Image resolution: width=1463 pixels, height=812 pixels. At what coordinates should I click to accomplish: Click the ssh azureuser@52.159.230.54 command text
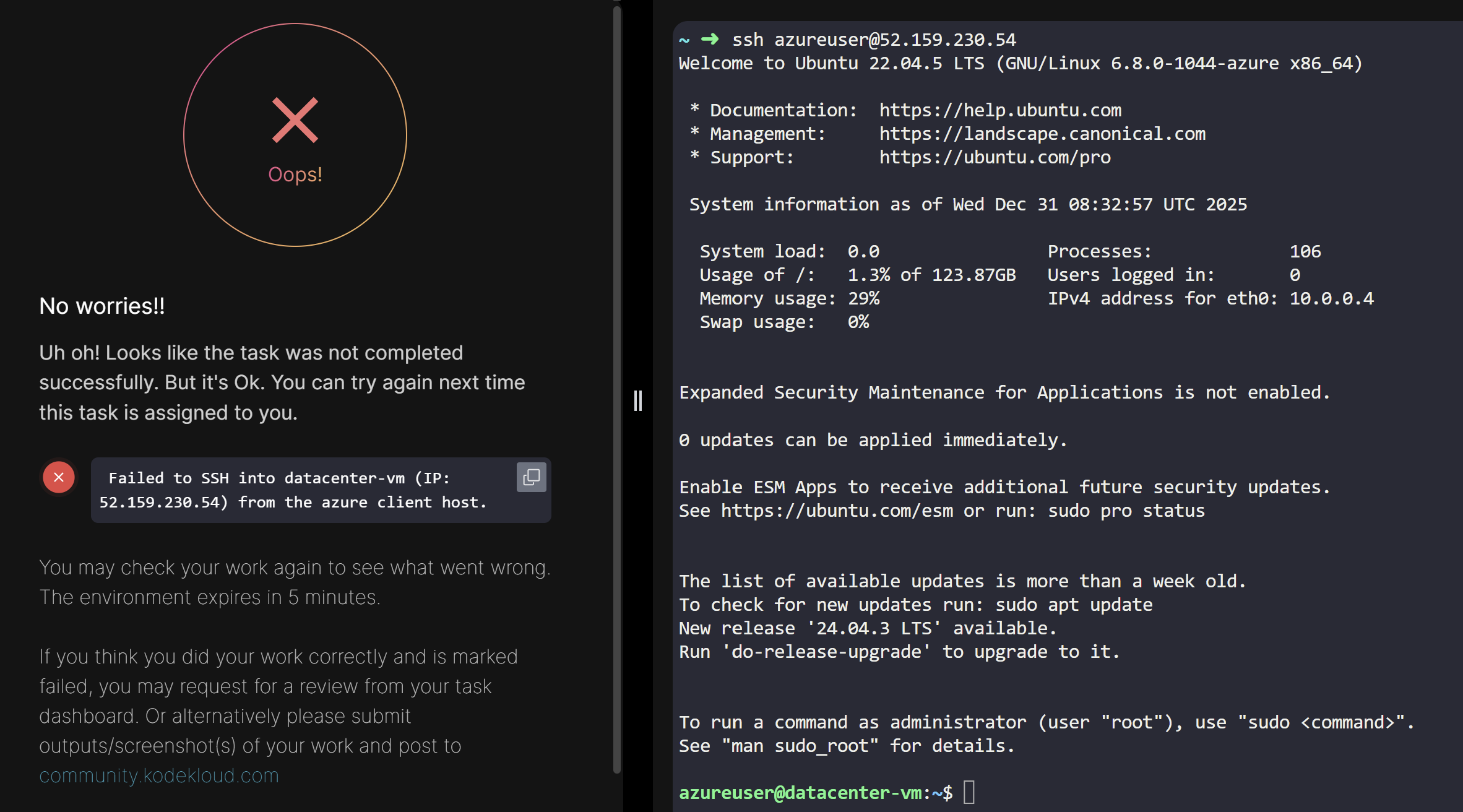(x=874, y=40)
